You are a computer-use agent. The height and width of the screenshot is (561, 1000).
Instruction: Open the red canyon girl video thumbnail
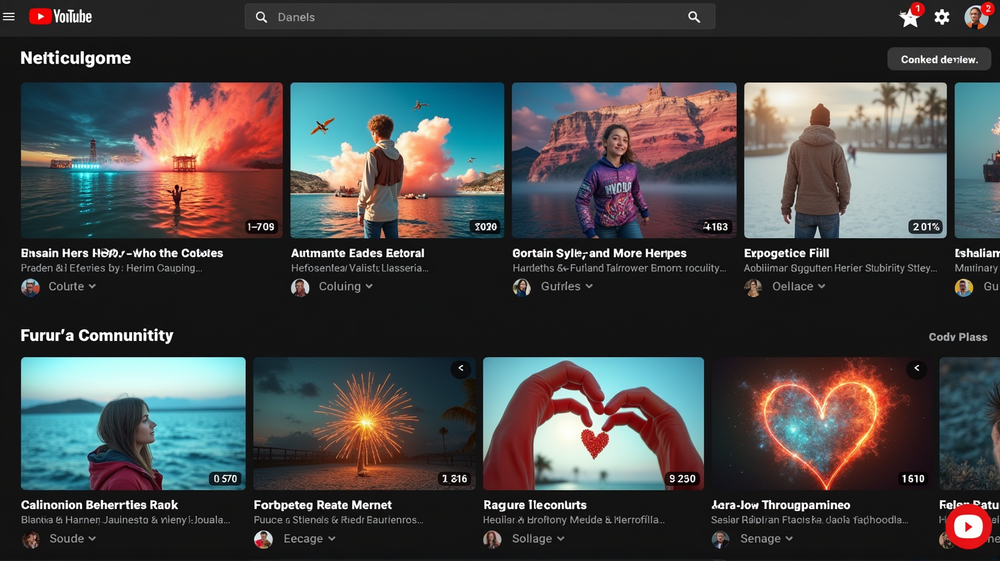(x=624, y=160)
